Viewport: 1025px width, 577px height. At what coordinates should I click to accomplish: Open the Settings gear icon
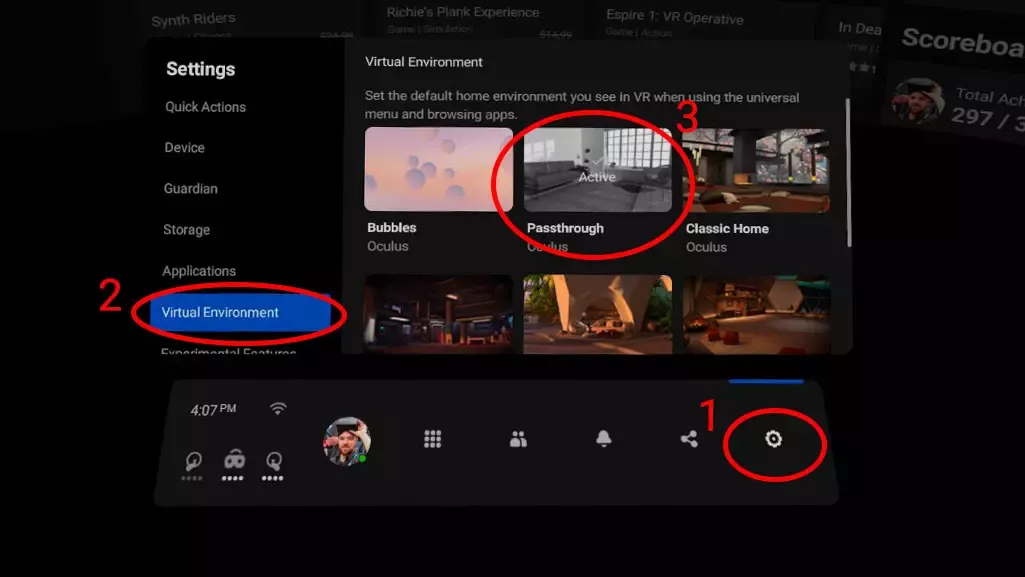click(773, 439)
